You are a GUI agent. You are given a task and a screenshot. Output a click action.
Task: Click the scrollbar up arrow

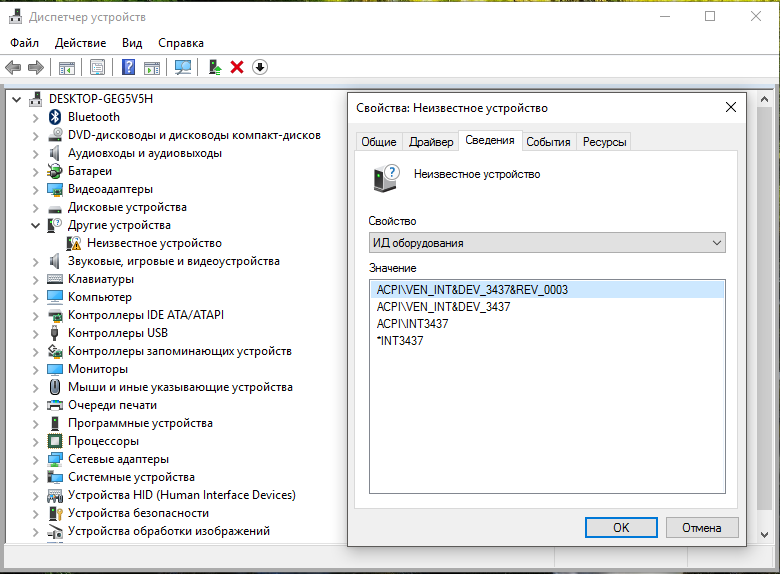pos(764,99)
